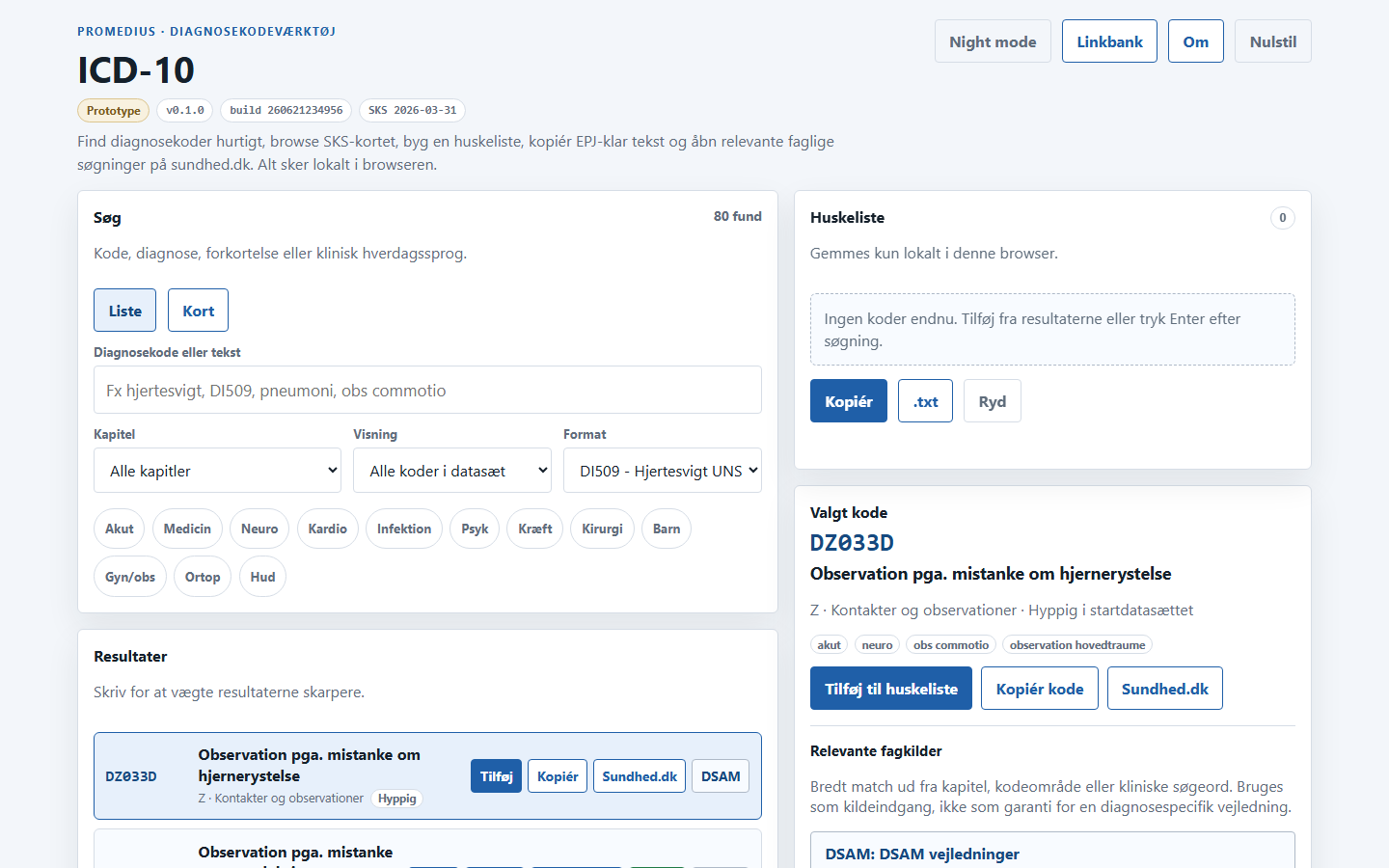Open the Kapitel dropdown
Viewport: 1389px width, 868px height.
click(218, 471)
